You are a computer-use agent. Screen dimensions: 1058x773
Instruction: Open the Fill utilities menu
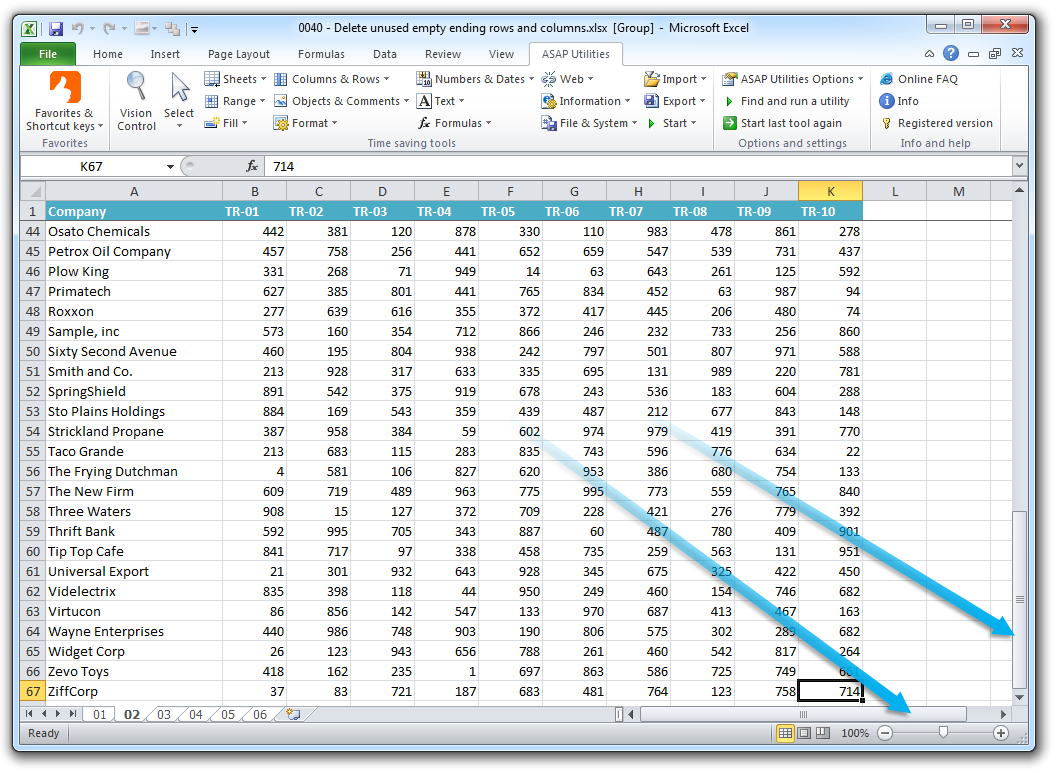point(226,123)
